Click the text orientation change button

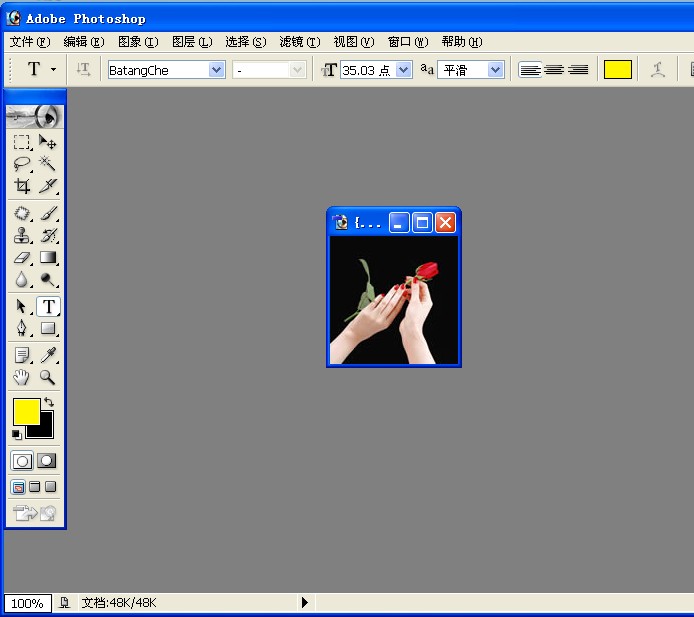84,70
